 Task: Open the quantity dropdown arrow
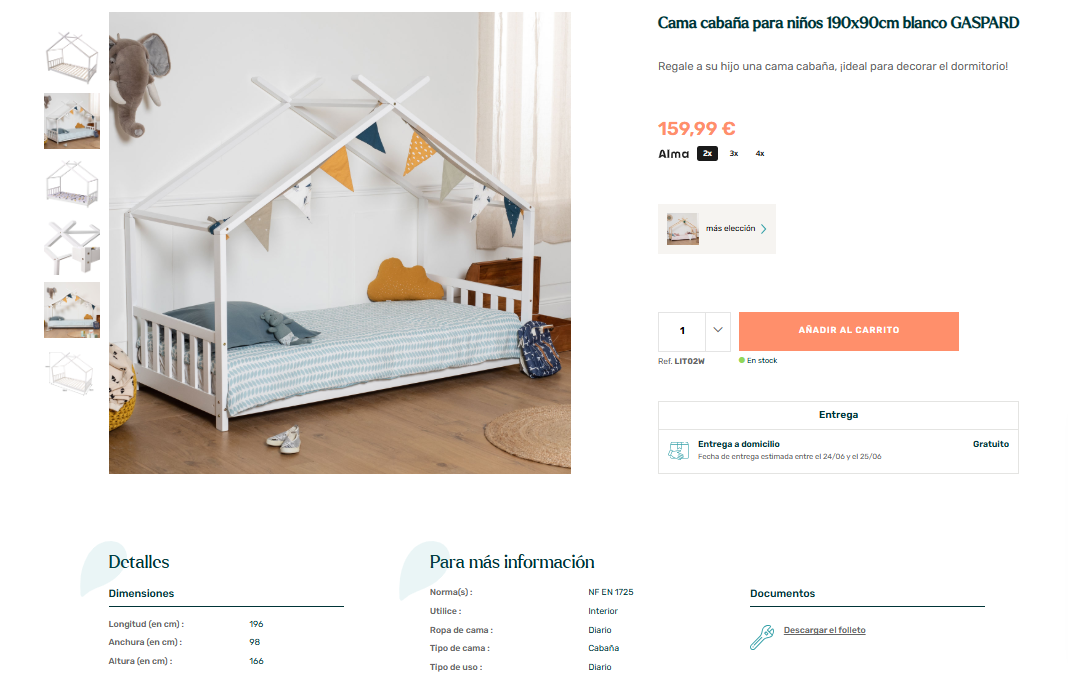click(718, 330)
